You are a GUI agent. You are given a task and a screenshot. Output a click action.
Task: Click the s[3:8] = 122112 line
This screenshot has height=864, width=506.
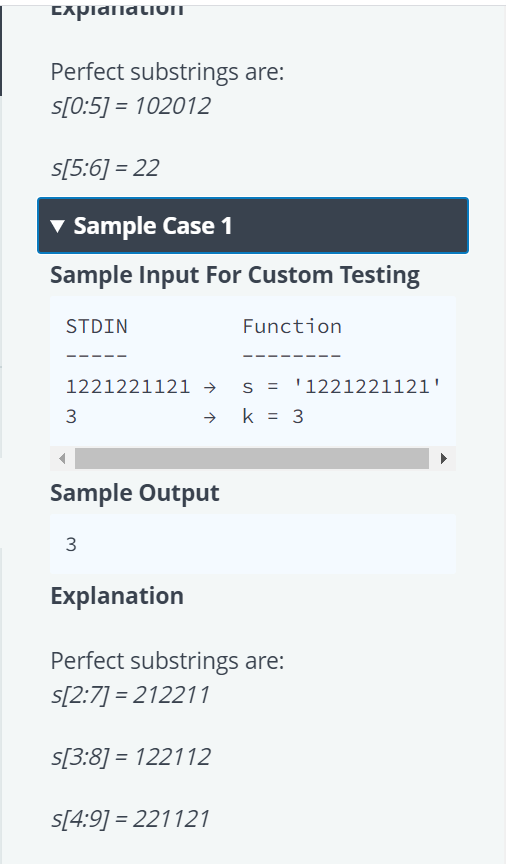pos(131,757)
